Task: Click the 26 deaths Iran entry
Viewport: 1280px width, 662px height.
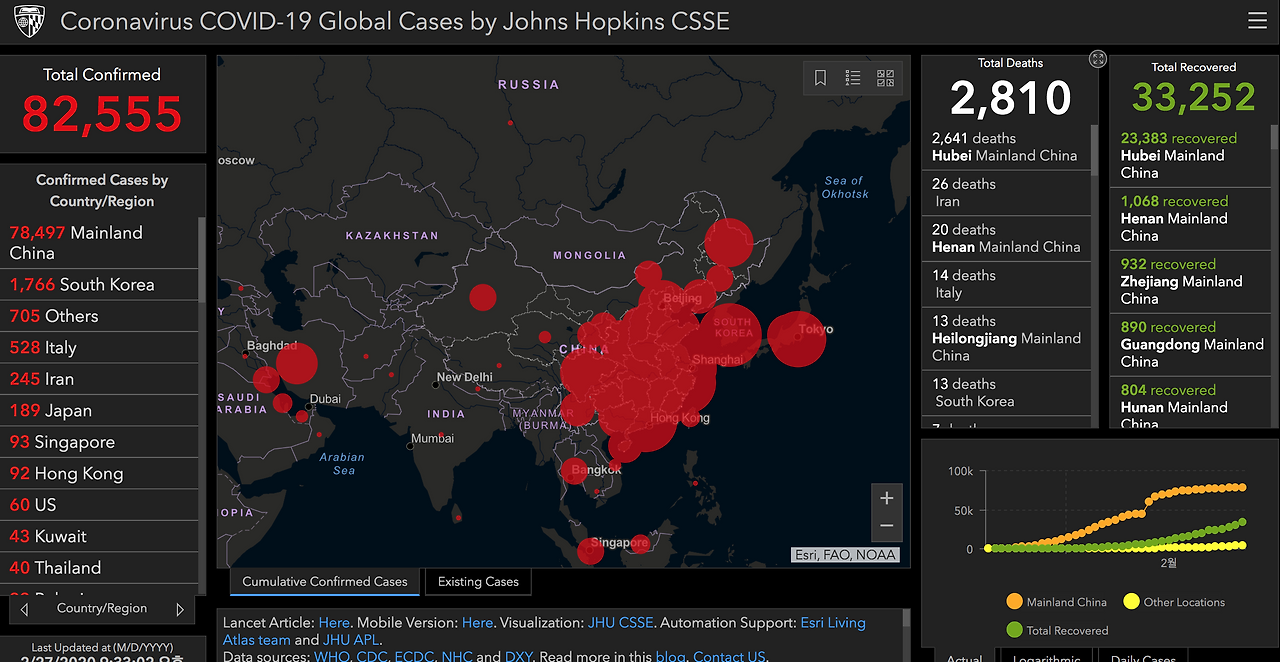Action: pos(1006,193)
